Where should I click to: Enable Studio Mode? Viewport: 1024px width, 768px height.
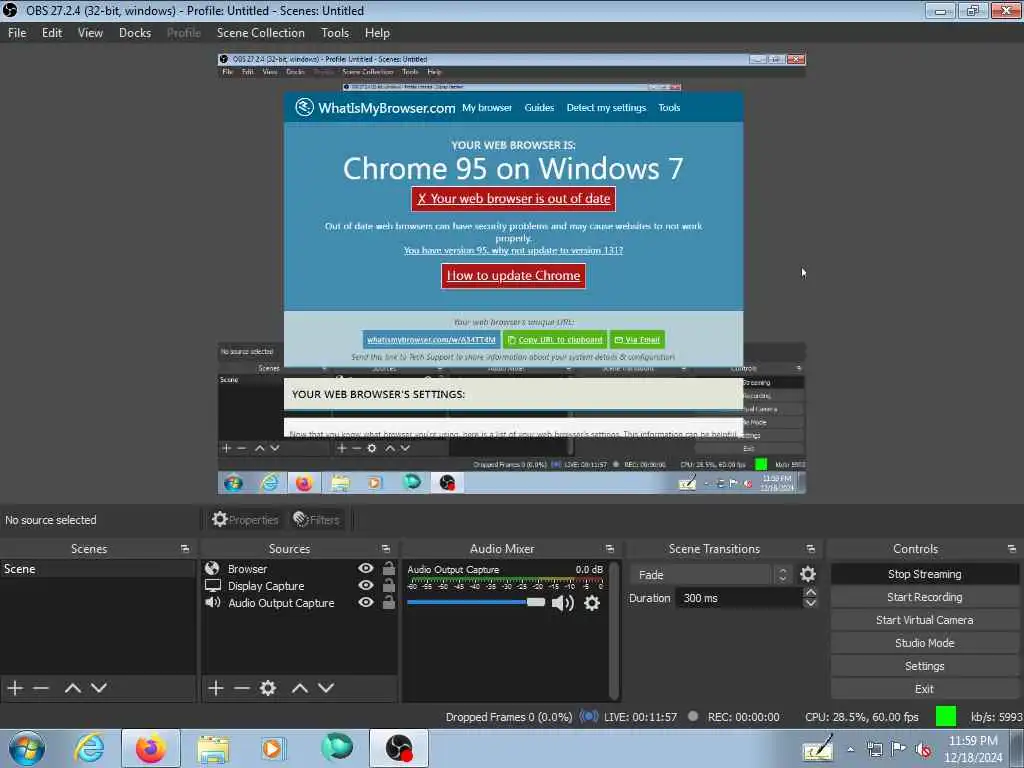tap(924, 643)
